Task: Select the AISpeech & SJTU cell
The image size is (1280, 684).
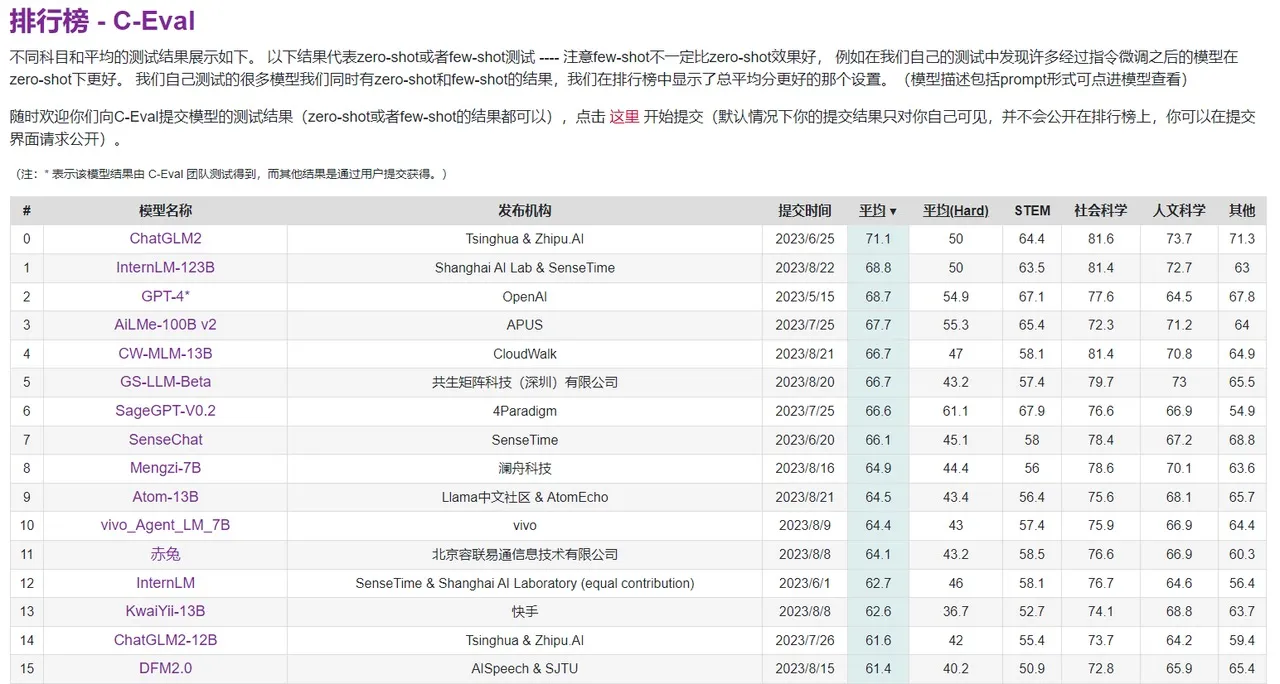Action: (x=525, y=668)
